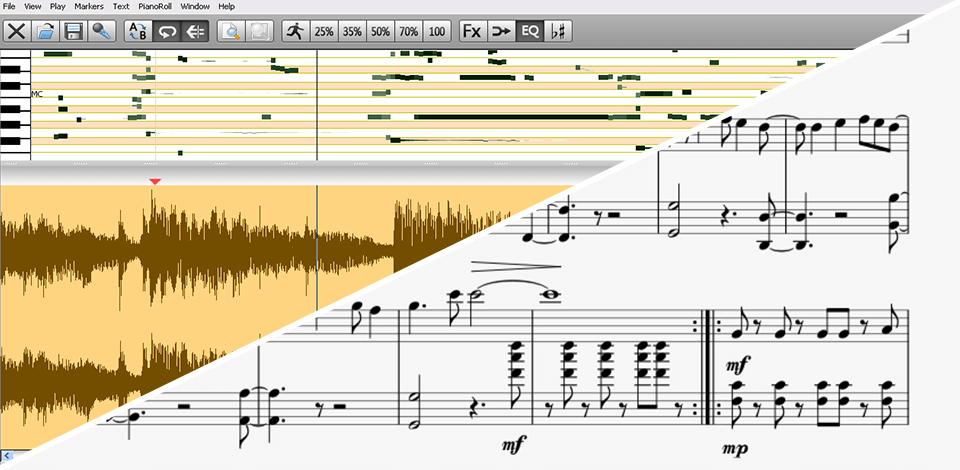Set playback speed to 25%
Screen dimensions: 960x470
tap(324, 31)
